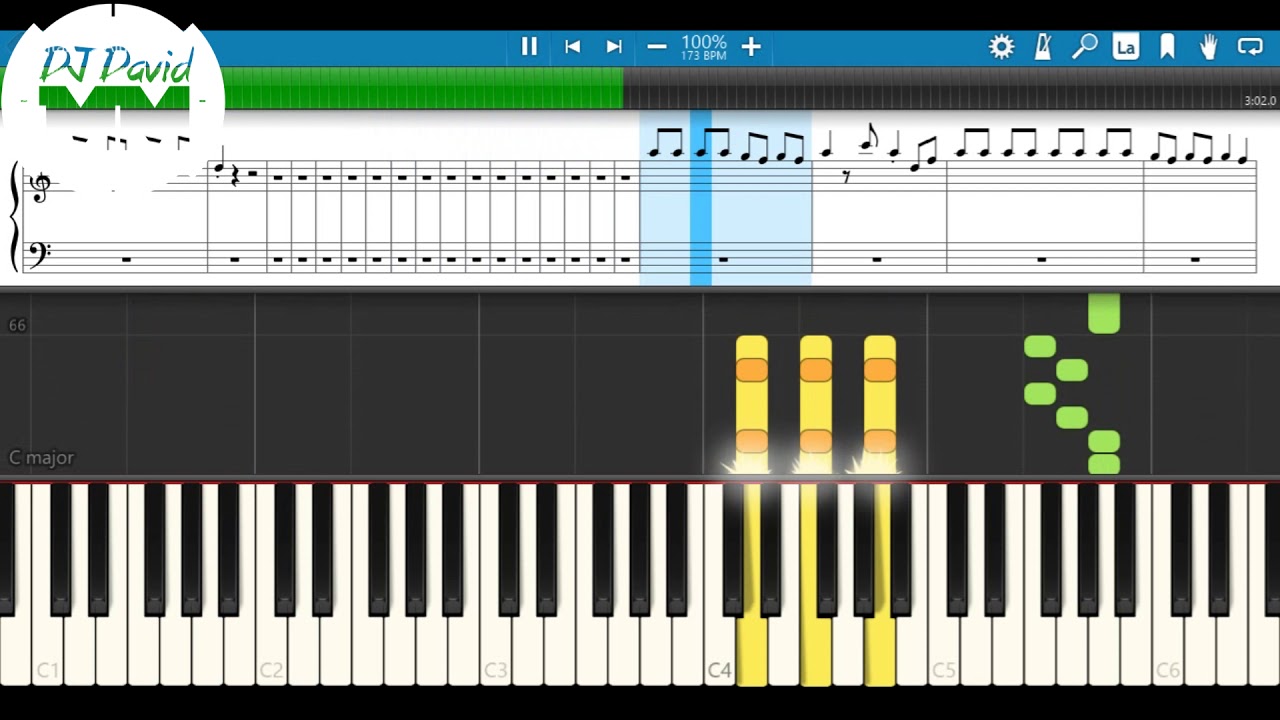Increase playback speed with the plus button
This screenshot has width=1280, height=720.
tap(750, 46)
